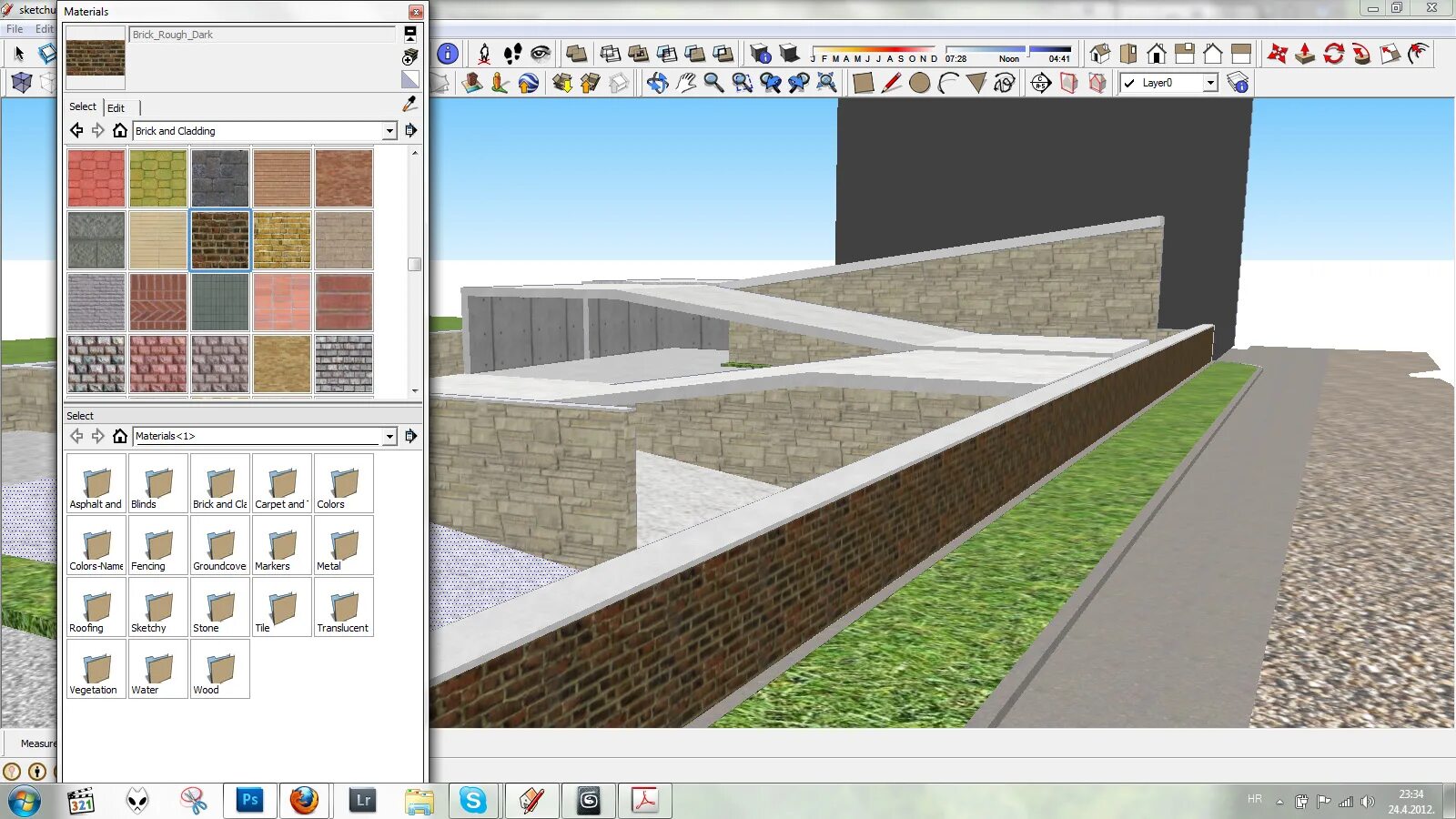The width and height of the screenshot is (1456, 819).
Task: Adjust the shadow date month slider
Action: (874, 54)
